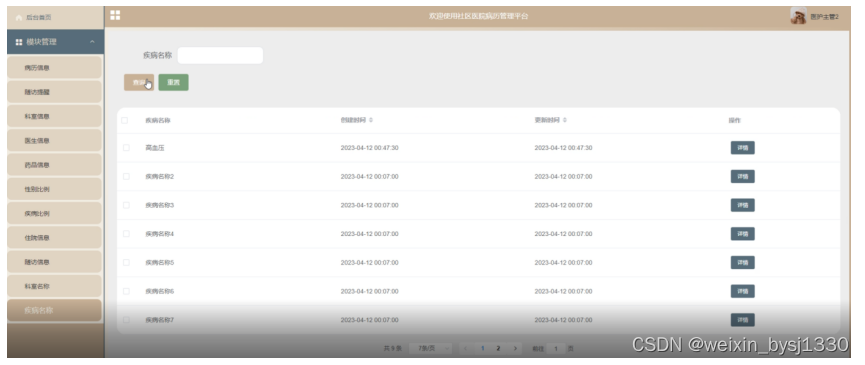
Task: Open 随访信息 in the sidebar
Action: [54, 262]
